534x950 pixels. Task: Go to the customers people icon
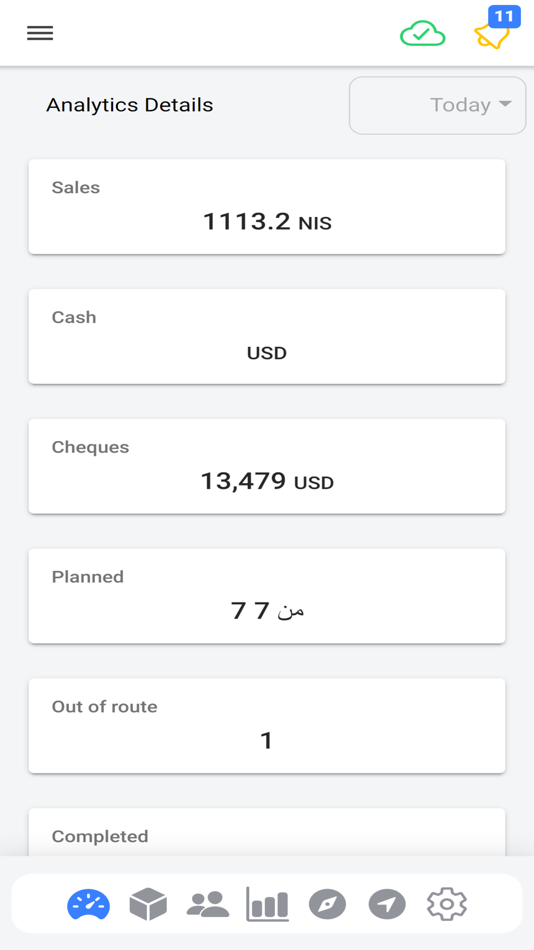click(208, 905)
